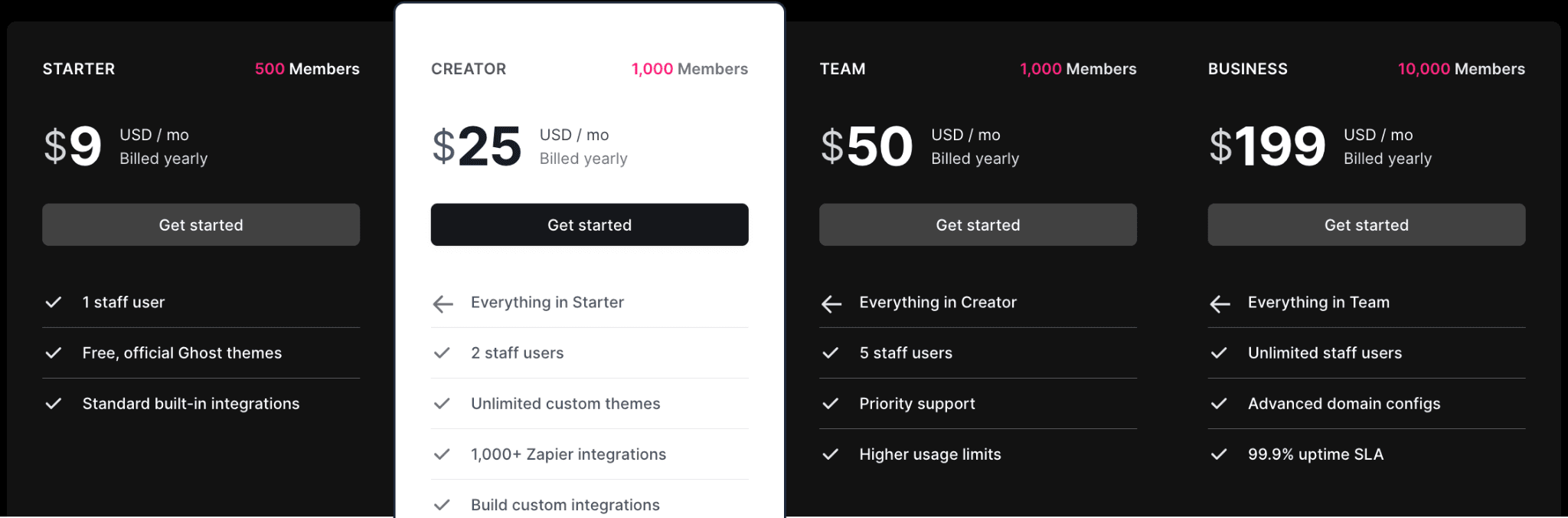Click the arrow icon beside Everything in Starter
The image size is (1568, 518).
pyautogui.click(x=443, y=304)
